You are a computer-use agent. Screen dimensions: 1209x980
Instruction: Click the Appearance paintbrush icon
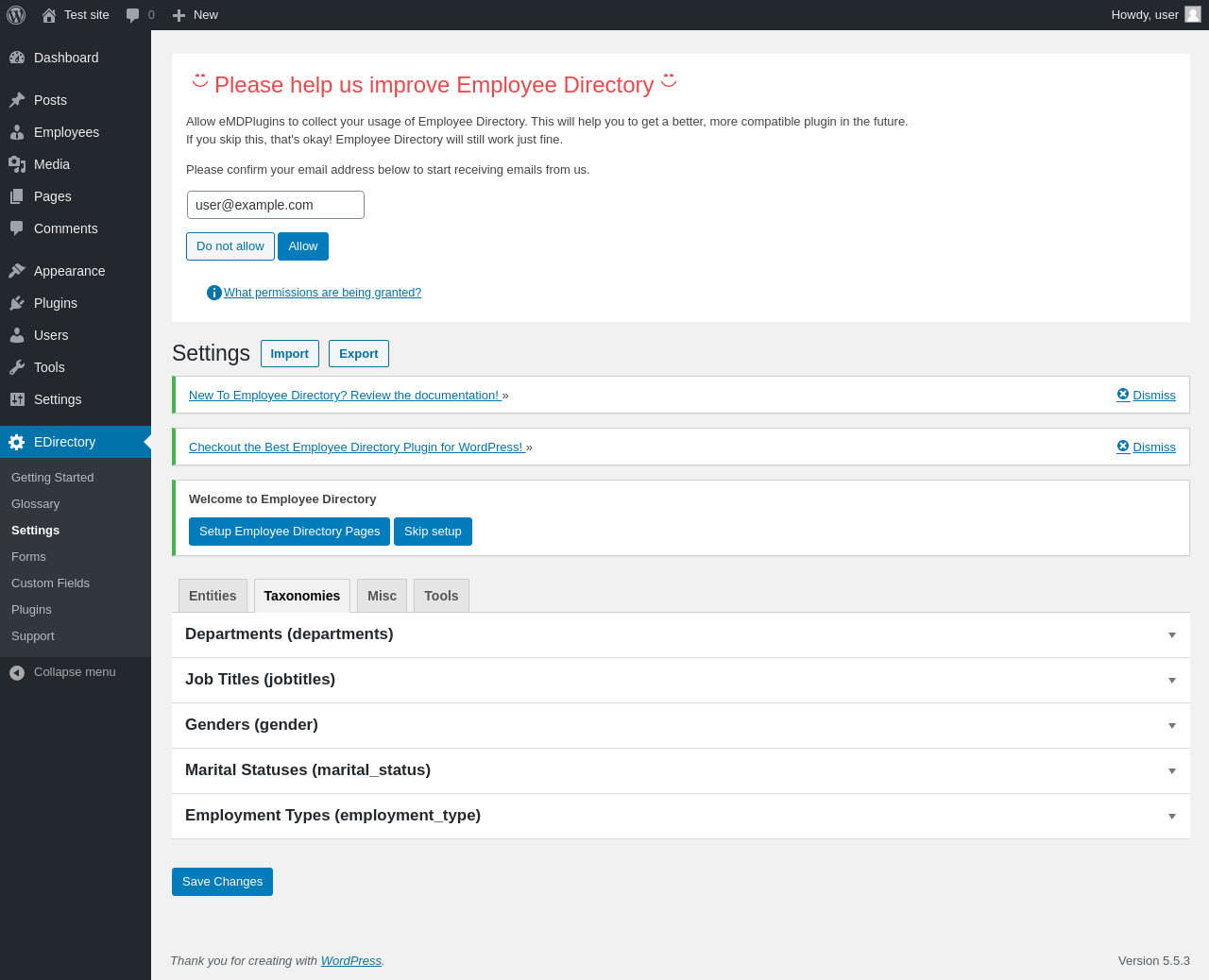click(x=17, y=271)
